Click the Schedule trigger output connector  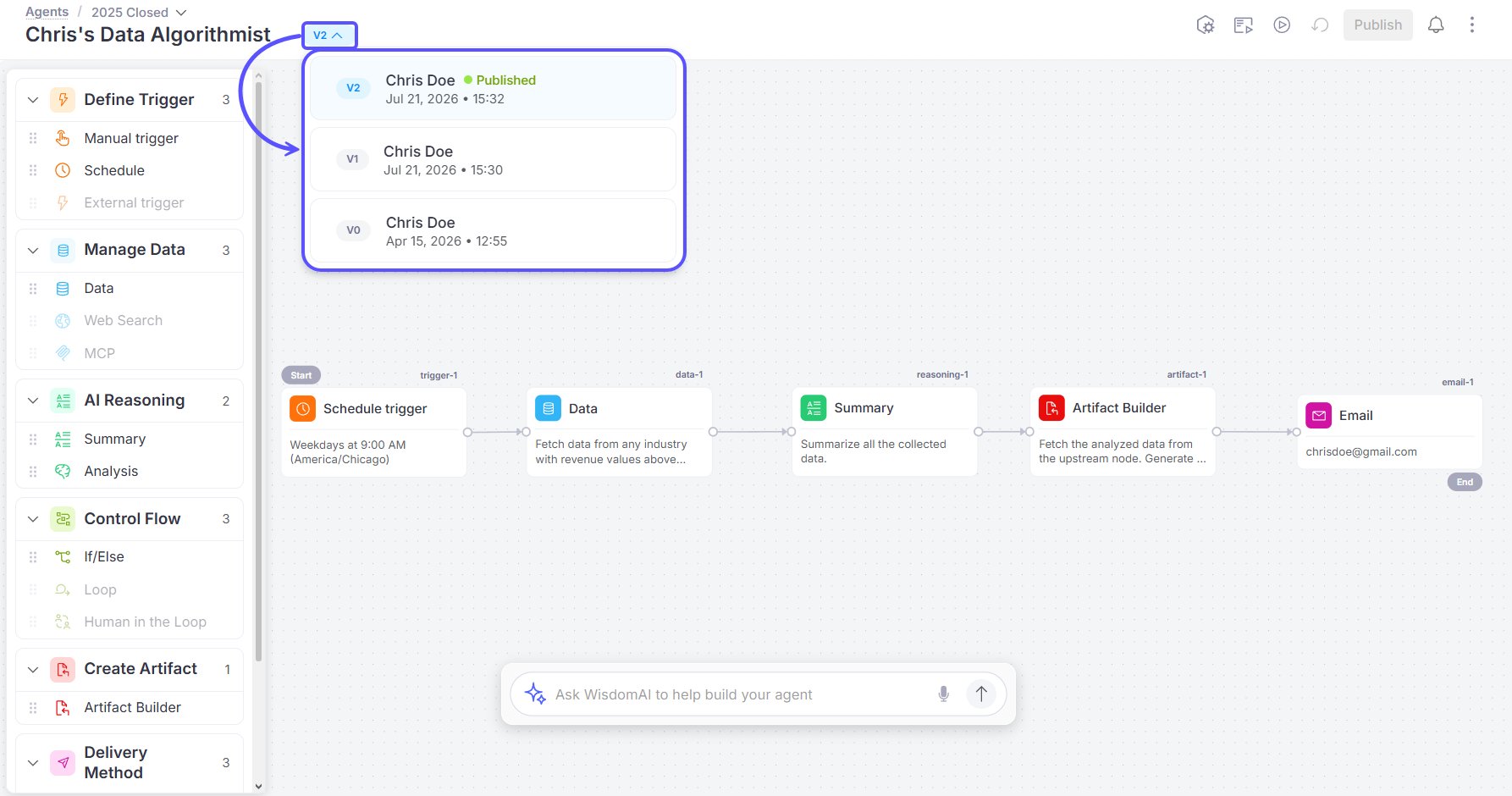[467, 432]
